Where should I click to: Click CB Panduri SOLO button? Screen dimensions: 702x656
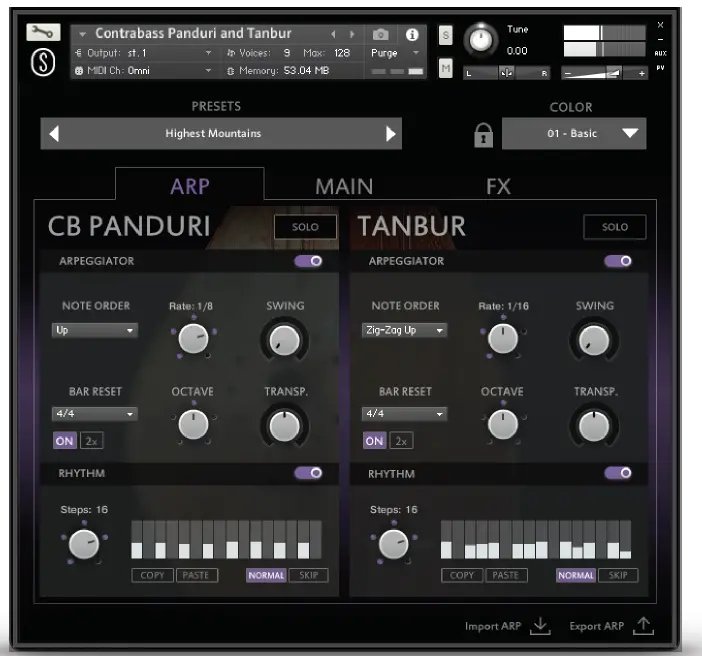click(305, 227)
